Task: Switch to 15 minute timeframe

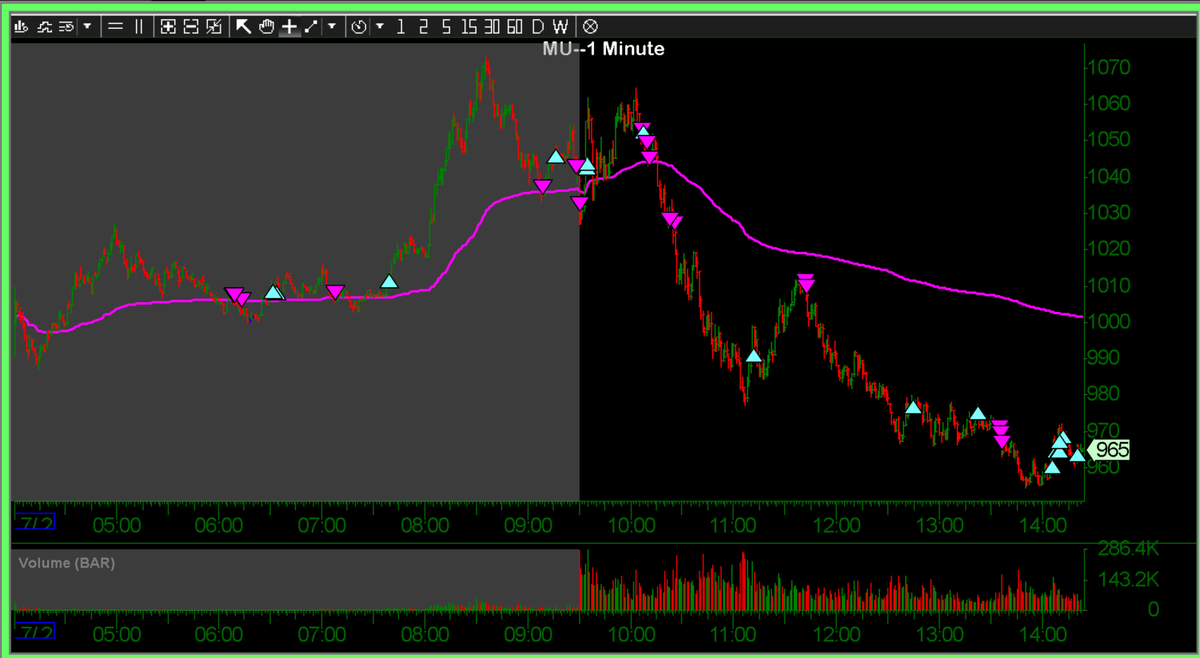Action: click(x=469, y=27)
